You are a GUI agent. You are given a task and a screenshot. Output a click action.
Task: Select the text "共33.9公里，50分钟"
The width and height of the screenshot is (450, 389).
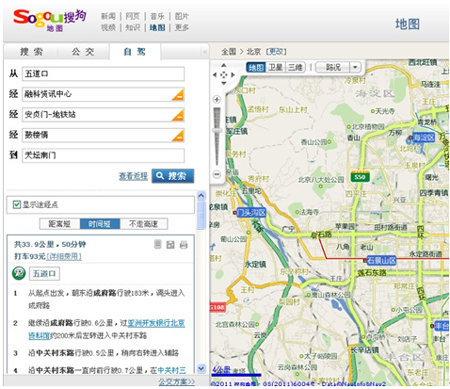50,245
